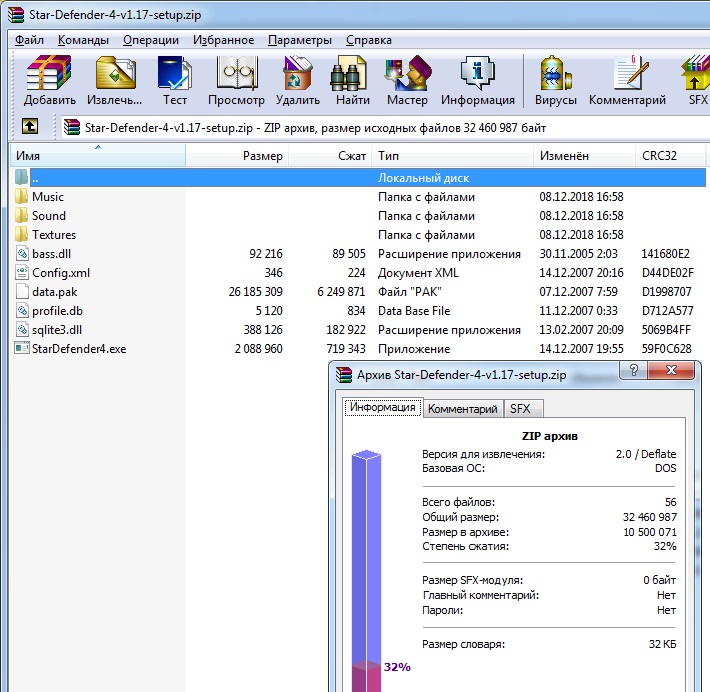Click the Textures folder icon
Viewport: 710px width, 692px height.
21,235
